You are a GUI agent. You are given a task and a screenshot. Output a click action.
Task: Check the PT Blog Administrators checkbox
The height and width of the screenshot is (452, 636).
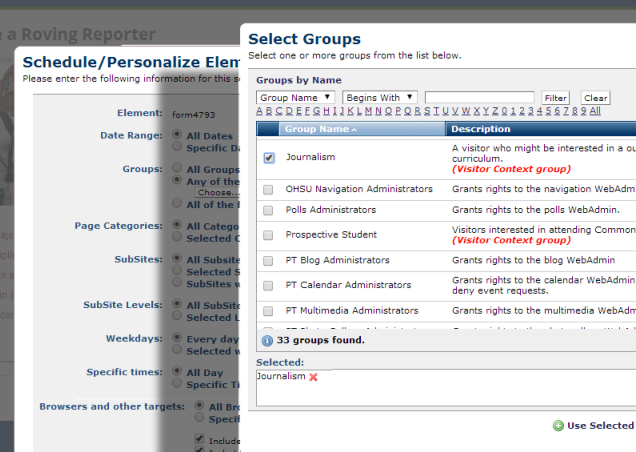click(x=268, y=260)
